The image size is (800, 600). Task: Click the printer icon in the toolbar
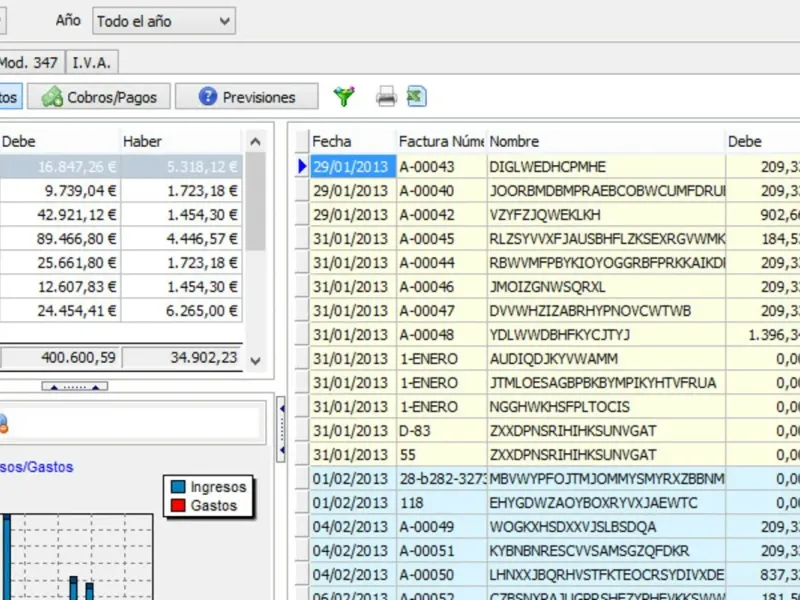386,96
